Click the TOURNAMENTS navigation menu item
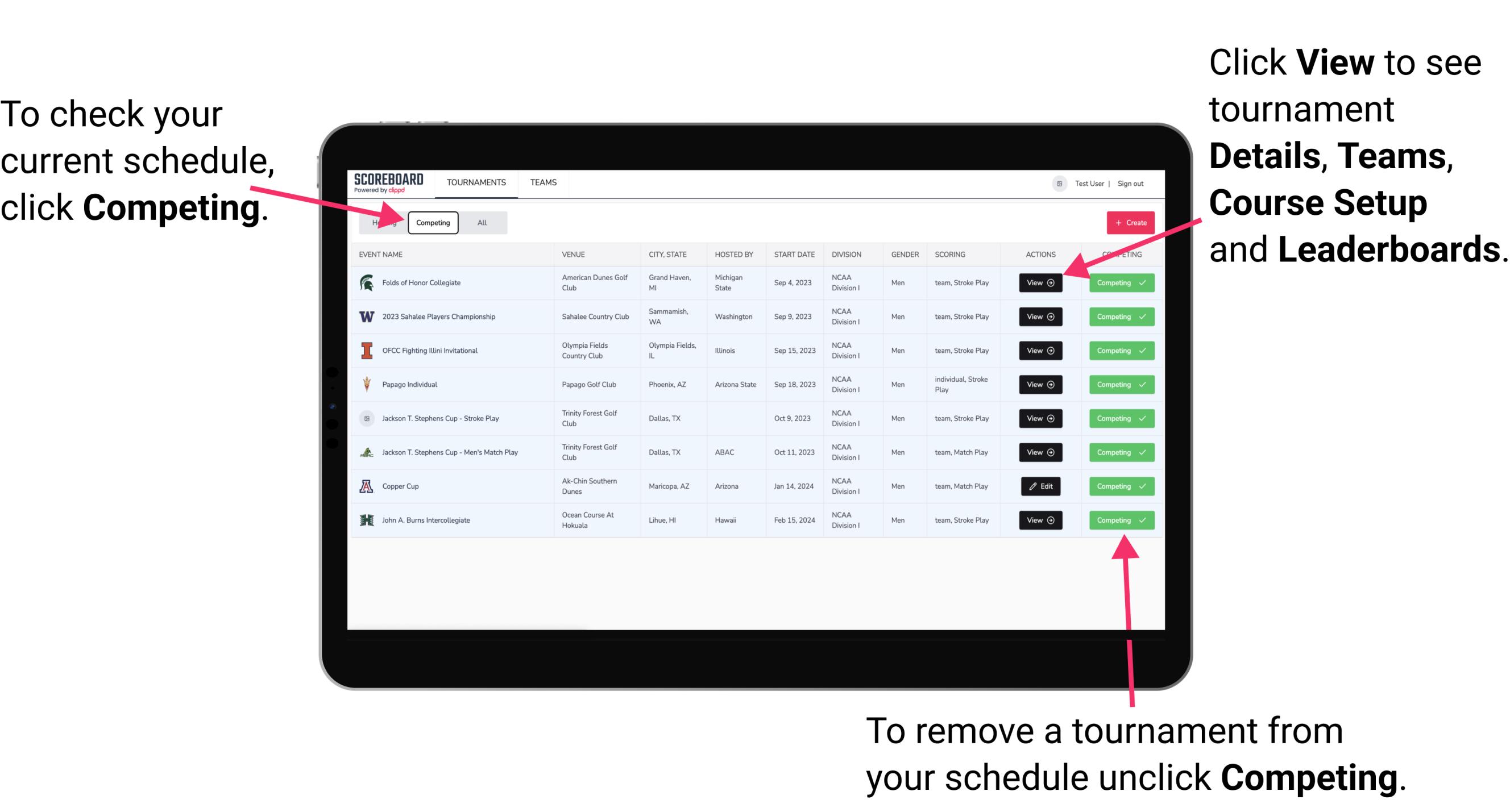The image size is (1510, 812). tap(477, 182)
